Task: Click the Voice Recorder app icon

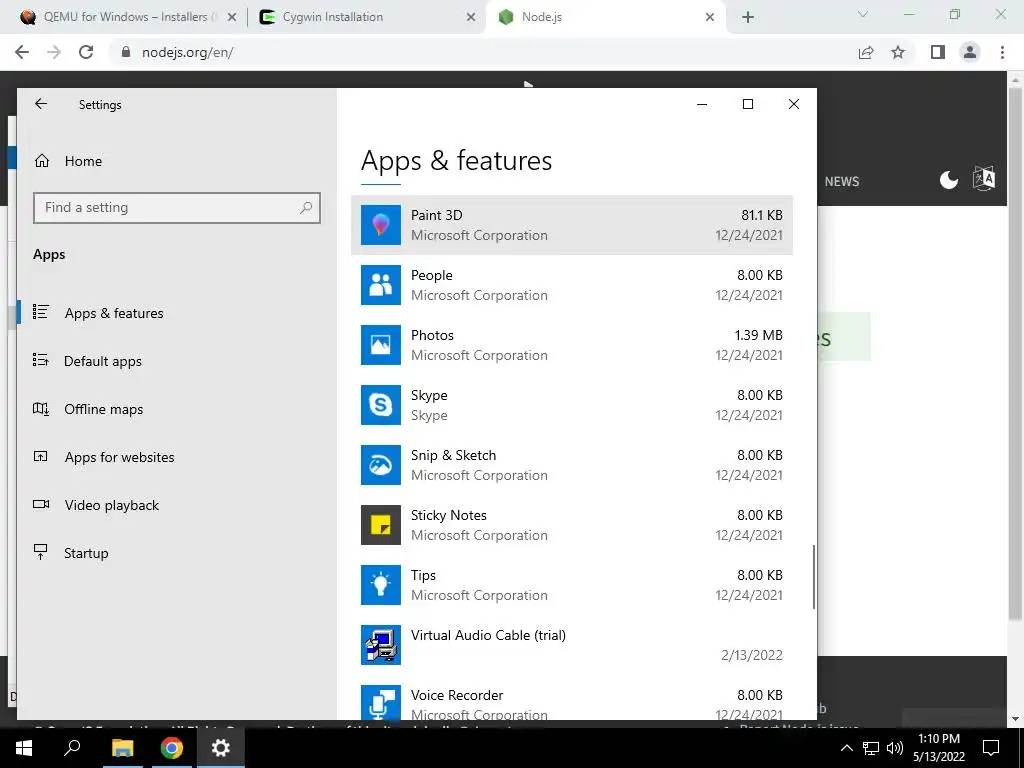Action: pos(381,703)
